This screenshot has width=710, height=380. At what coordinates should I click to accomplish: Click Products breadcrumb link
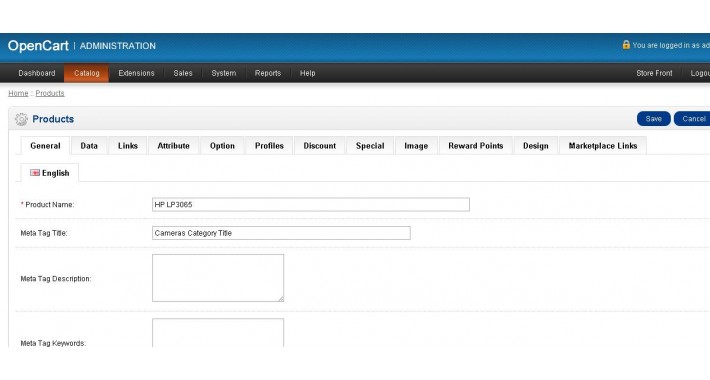click(x=50, y=93)
